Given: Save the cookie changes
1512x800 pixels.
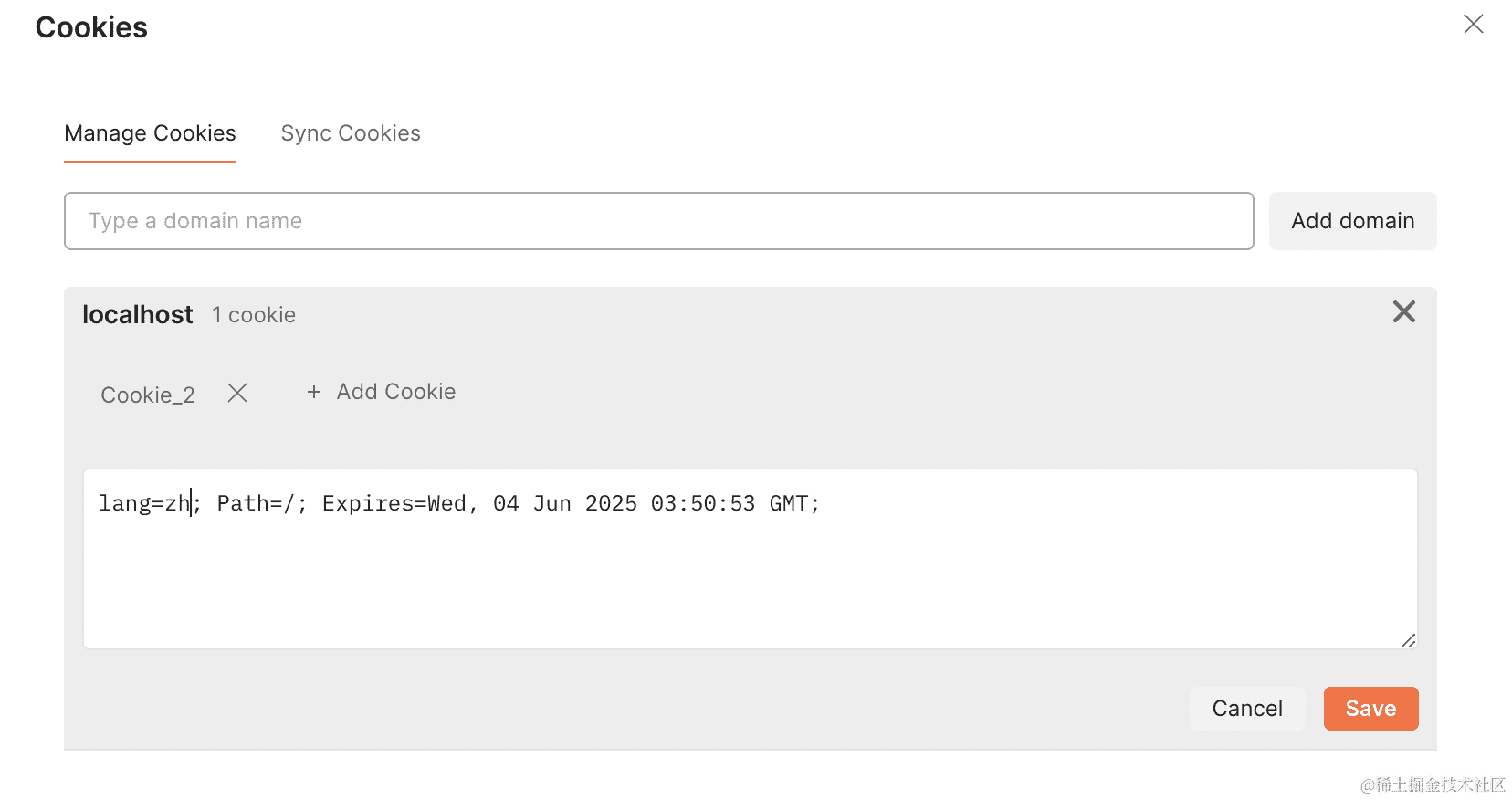Looking at the screenshot, I should pos(1370,709).
